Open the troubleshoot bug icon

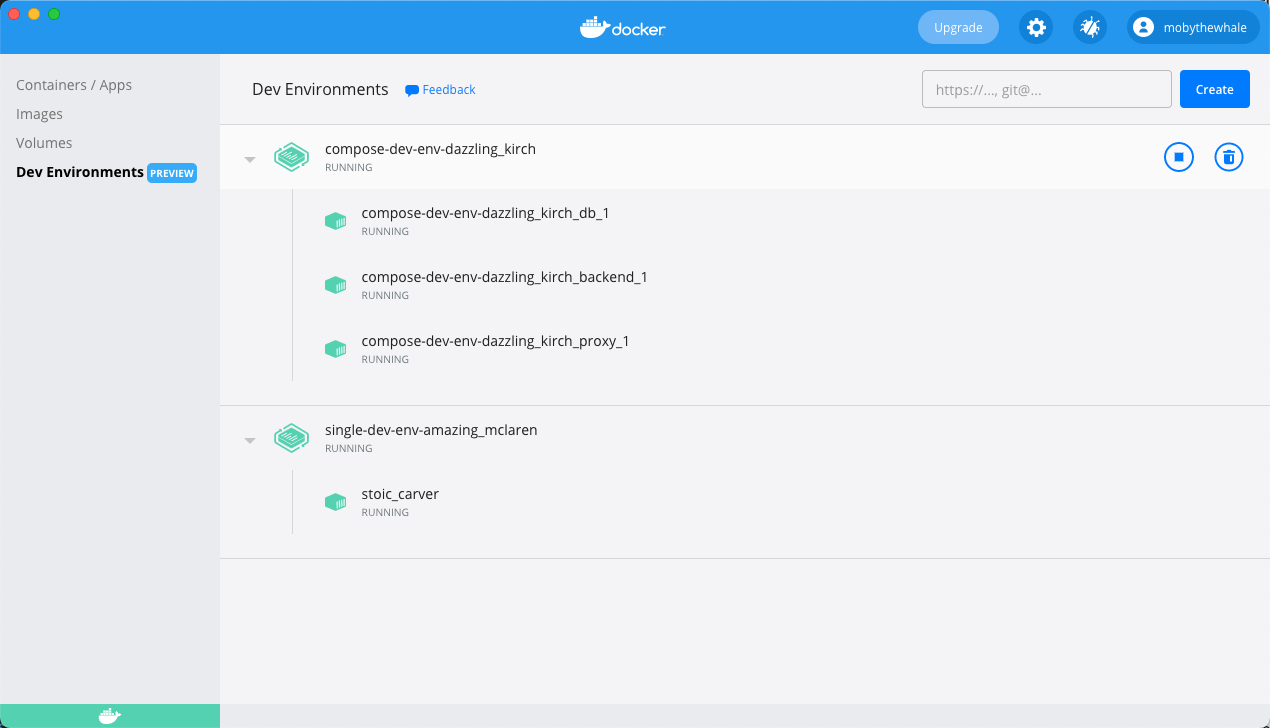pos(1090,28)
